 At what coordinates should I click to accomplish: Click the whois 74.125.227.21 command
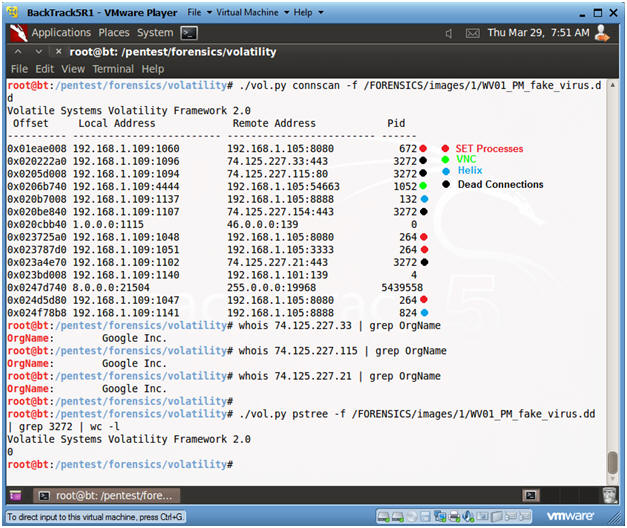click(x=339, y=376)
